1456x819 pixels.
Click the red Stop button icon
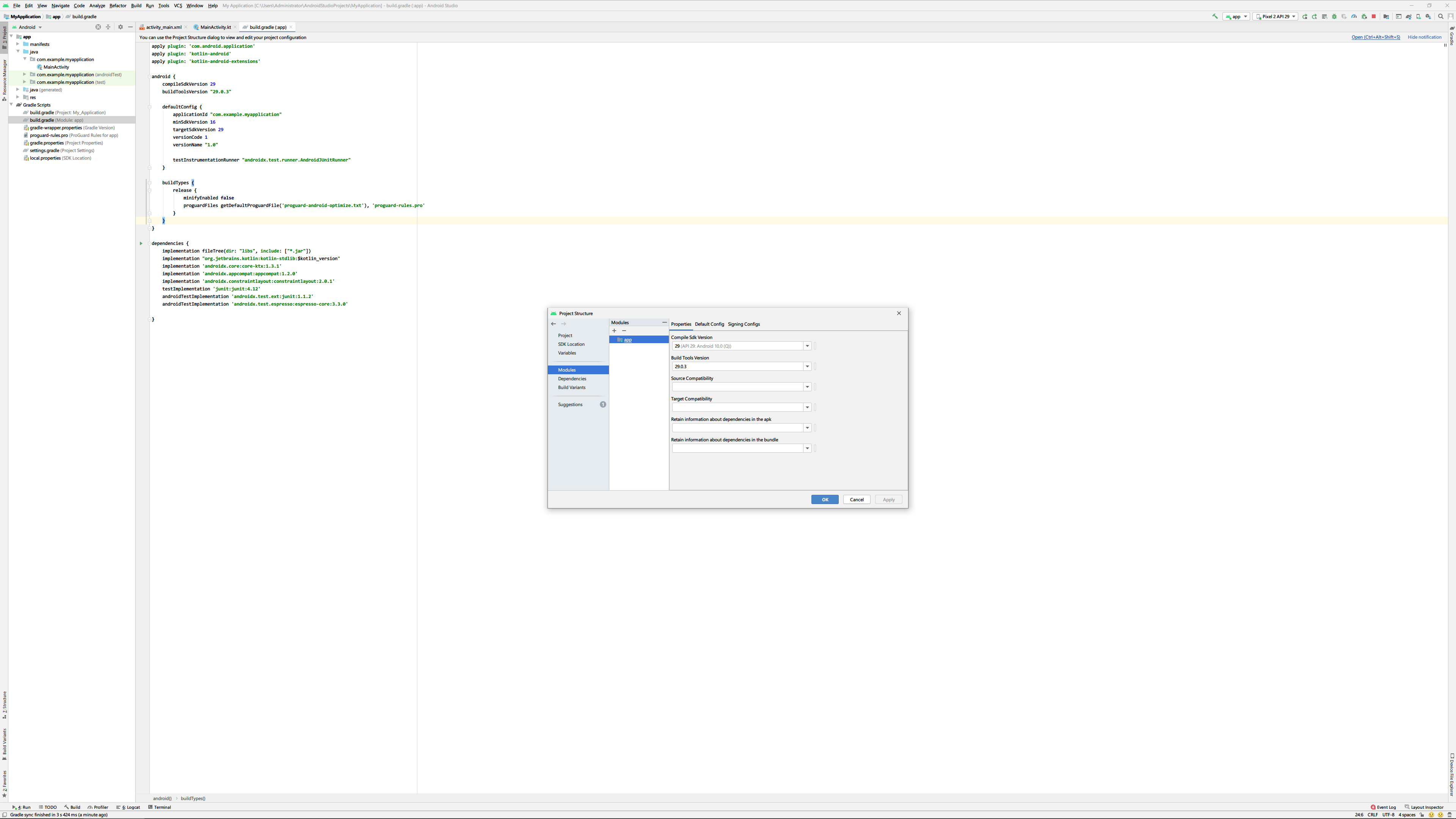pos(1373,16)
